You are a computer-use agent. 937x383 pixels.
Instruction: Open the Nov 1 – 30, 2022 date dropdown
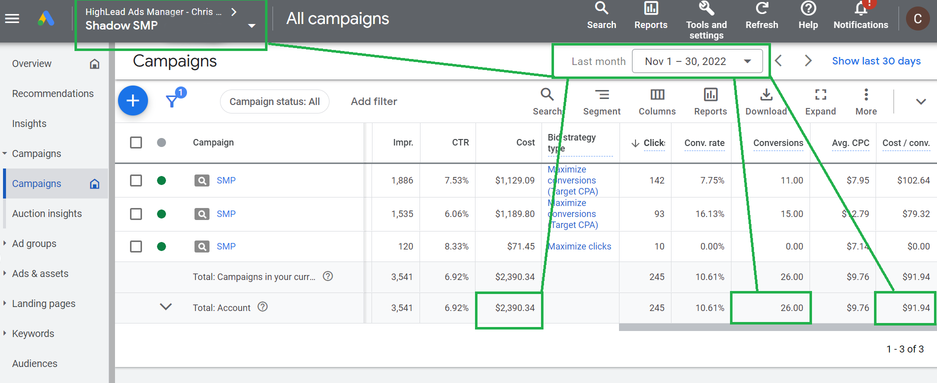pyautogui.click(x=697, y=61)
